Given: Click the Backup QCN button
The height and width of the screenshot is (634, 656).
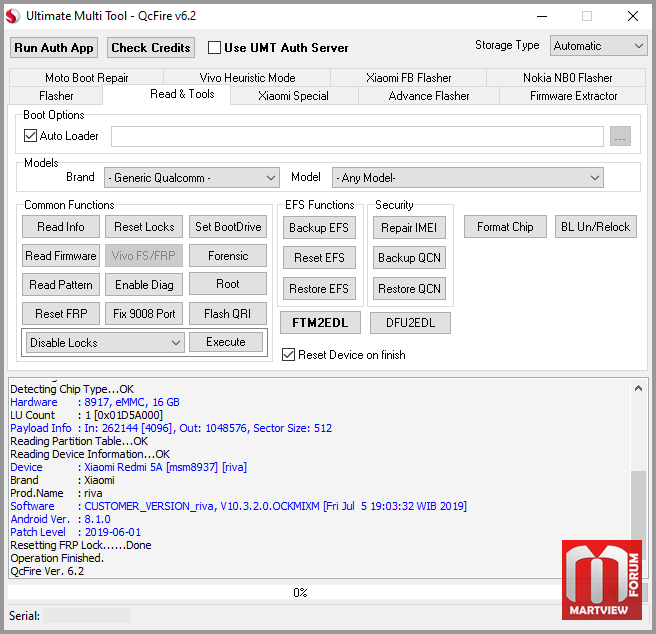Looking at the screenshot, I should [x=409, y=258].
